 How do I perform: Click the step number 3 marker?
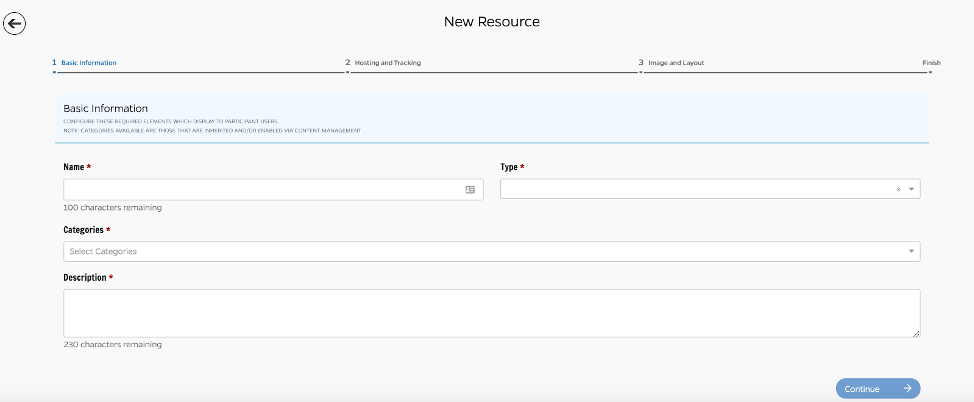coord(641,62)
